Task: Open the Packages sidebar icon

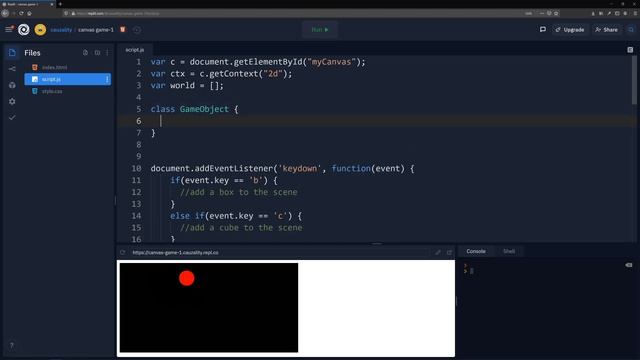Action: (12, 85)
